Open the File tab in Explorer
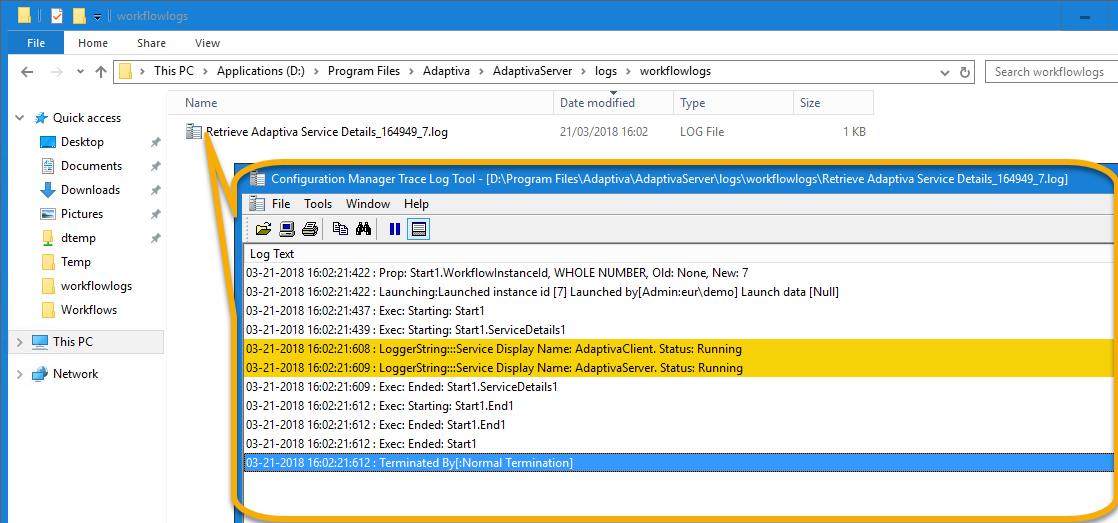The height and width of the screenshot is (523, 1118). 36,43
